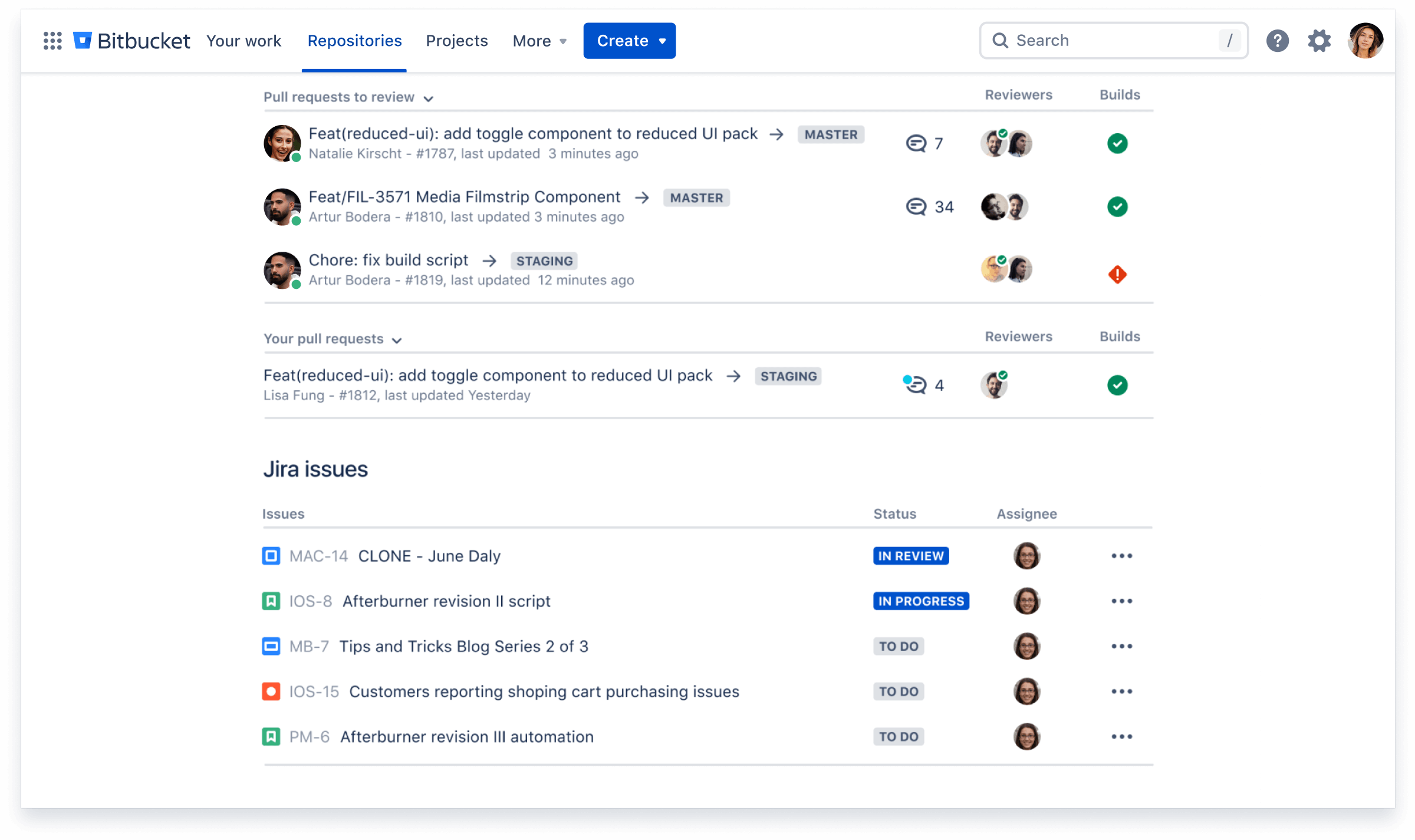Image resolution: width=1415 pixels, height=840 pixels.
Task: Click the Repositories tab in the top navigation
Action: click(x=354, y=41)
